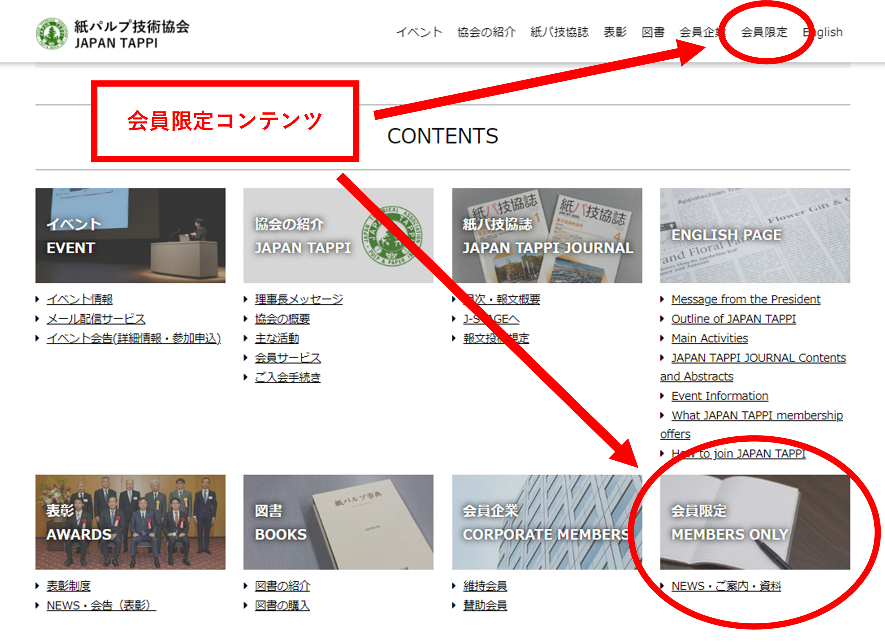Click the Message from the President link
The width and height of the screenshot is (885, 642).
coord(746,299)
